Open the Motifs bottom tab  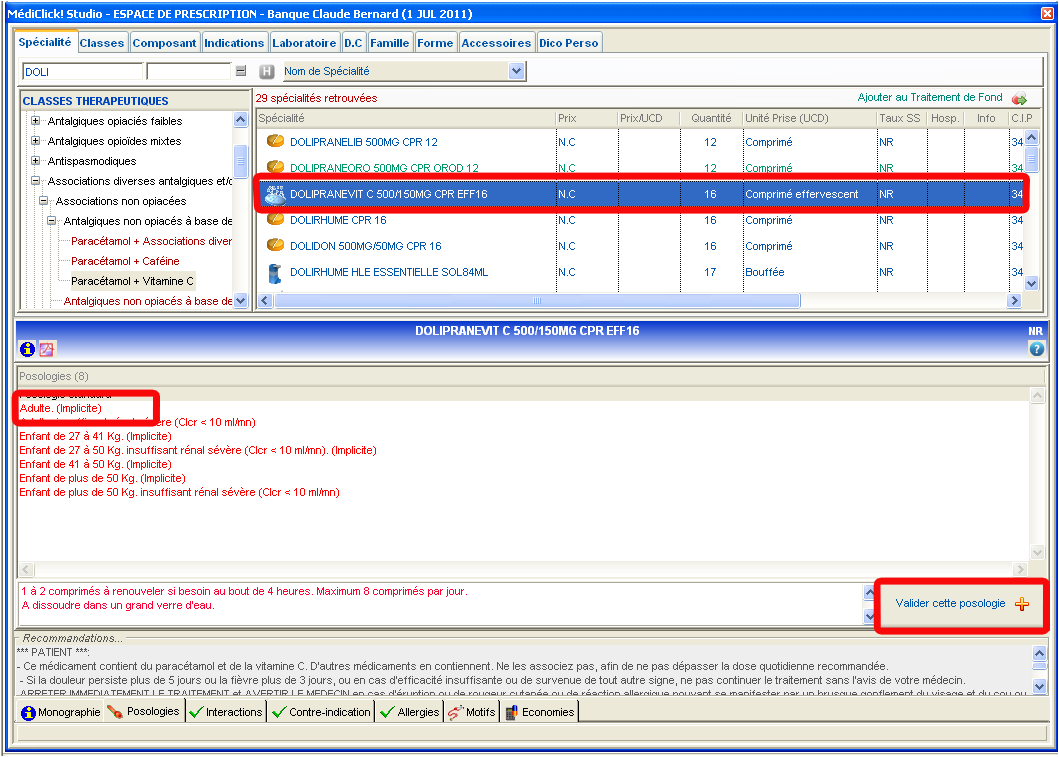[471, 712]
